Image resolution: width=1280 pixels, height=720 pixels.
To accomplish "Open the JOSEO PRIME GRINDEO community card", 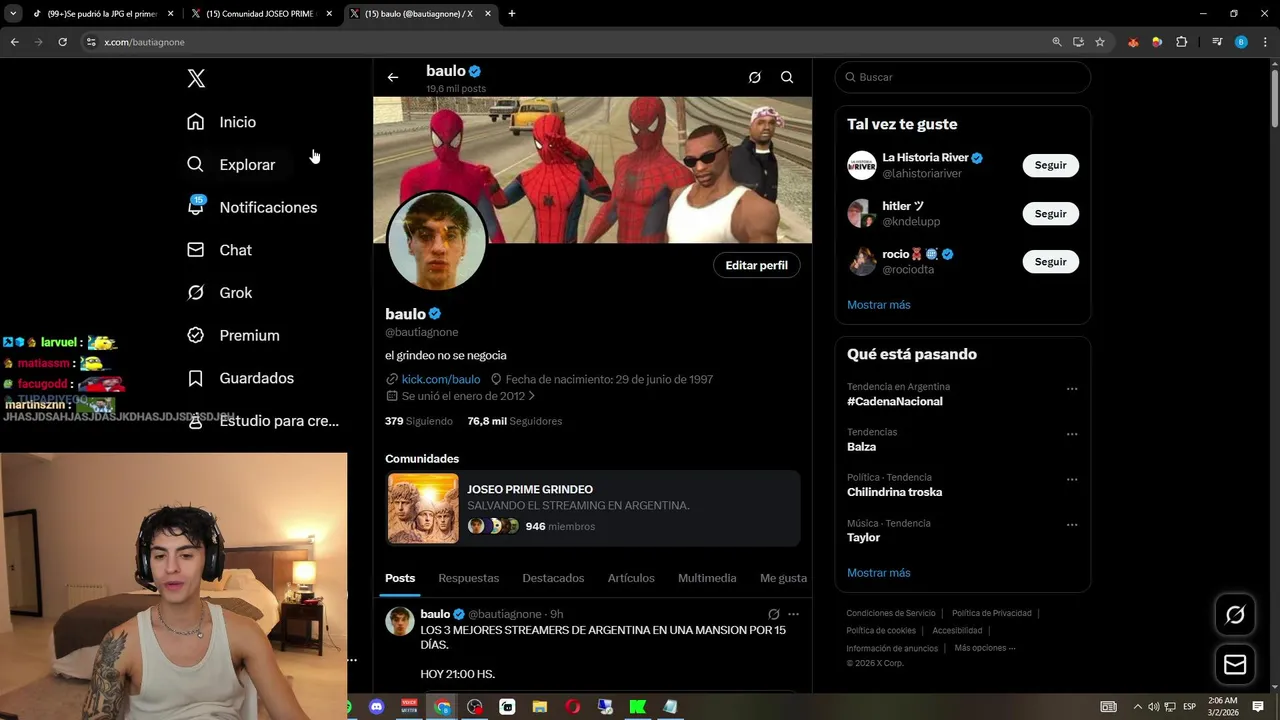I will point(593,509).
